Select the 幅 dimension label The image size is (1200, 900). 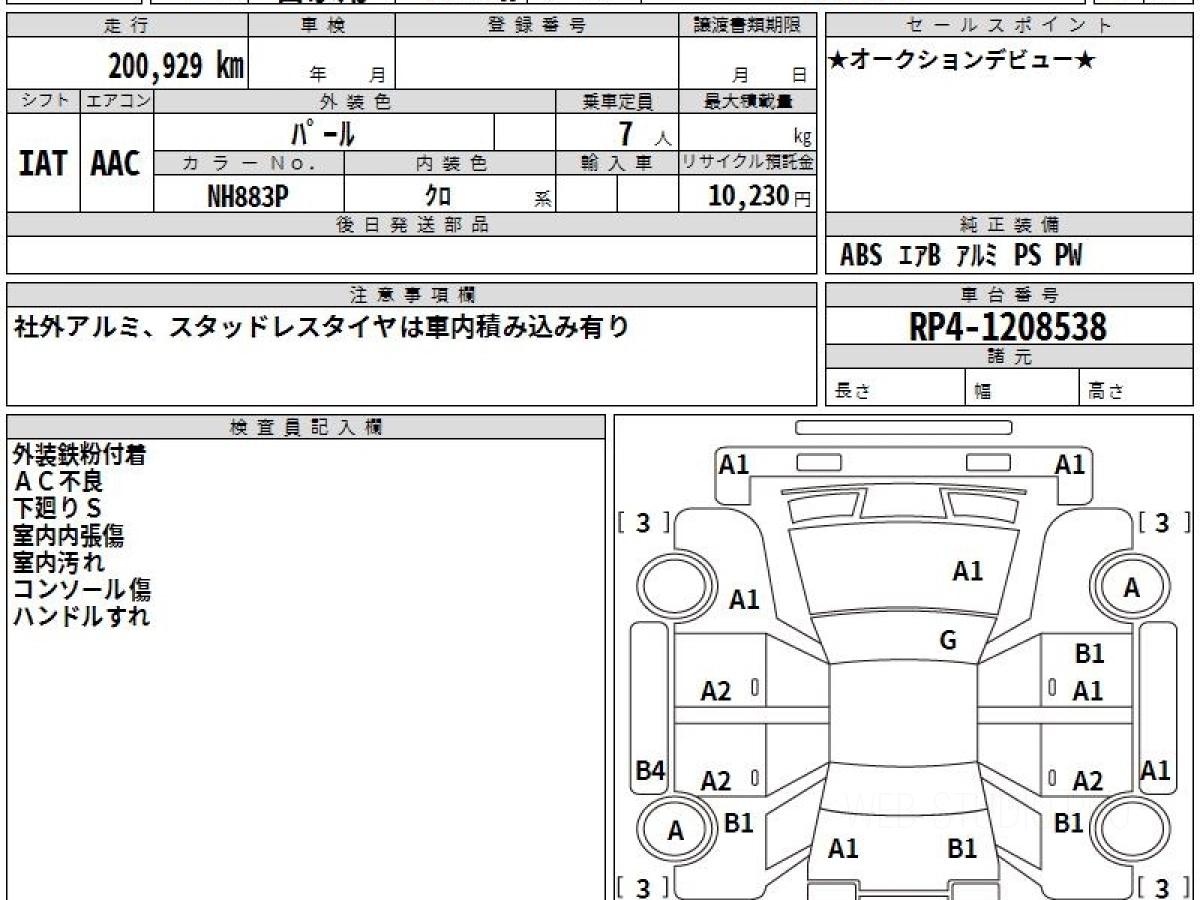983,392
